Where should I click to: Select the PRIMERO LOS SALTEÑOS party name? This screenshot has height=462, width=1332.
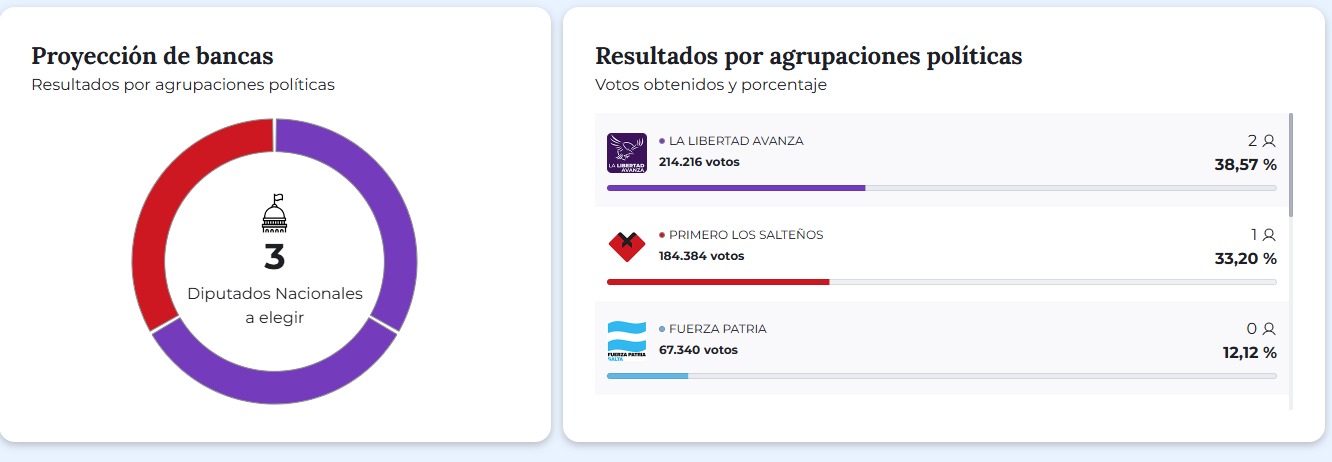click(x=746, y=235)
